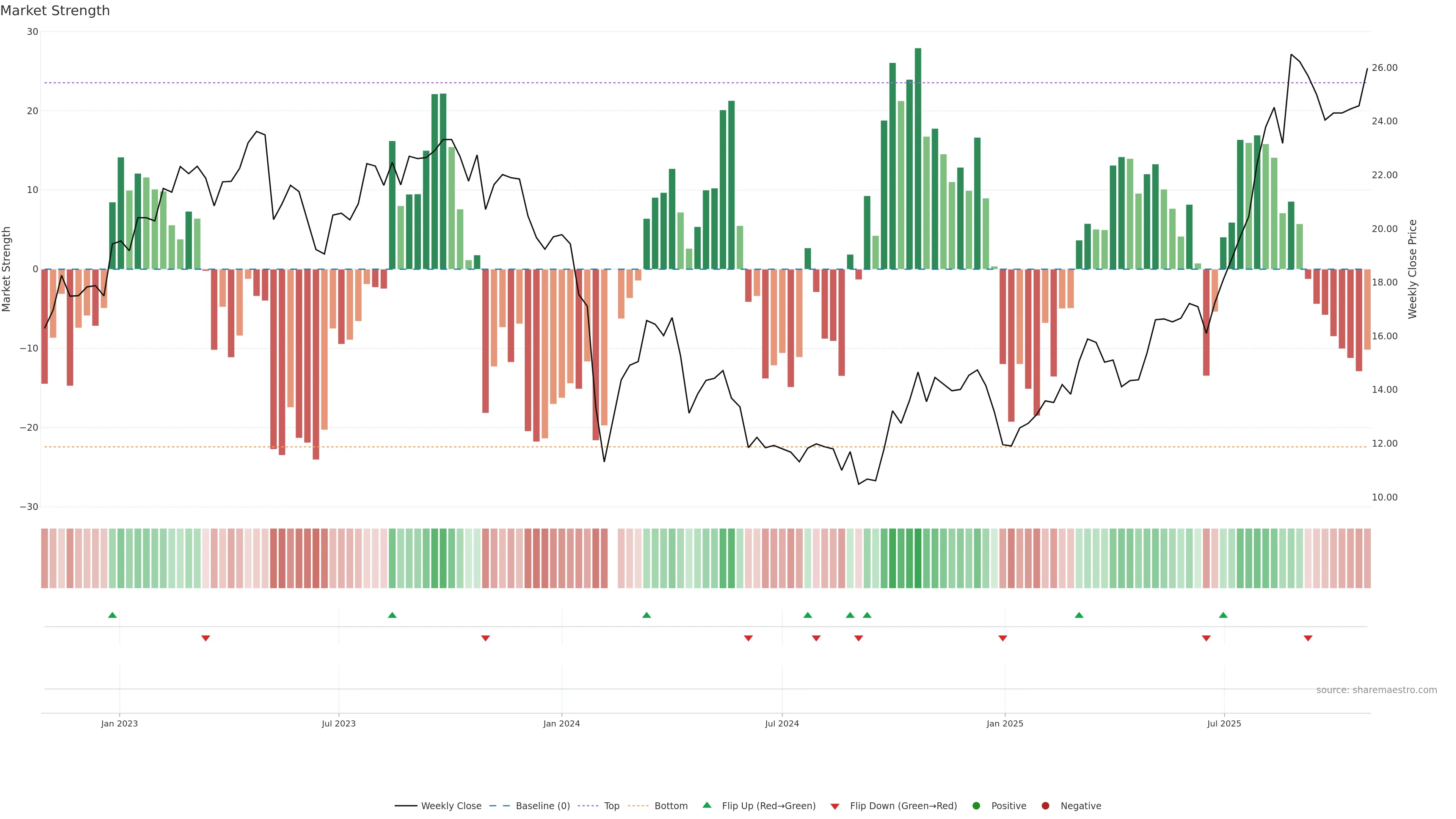Click the 26.00 right-axis tick label
1456x819 pixels.
click(x=1384, y=68)
